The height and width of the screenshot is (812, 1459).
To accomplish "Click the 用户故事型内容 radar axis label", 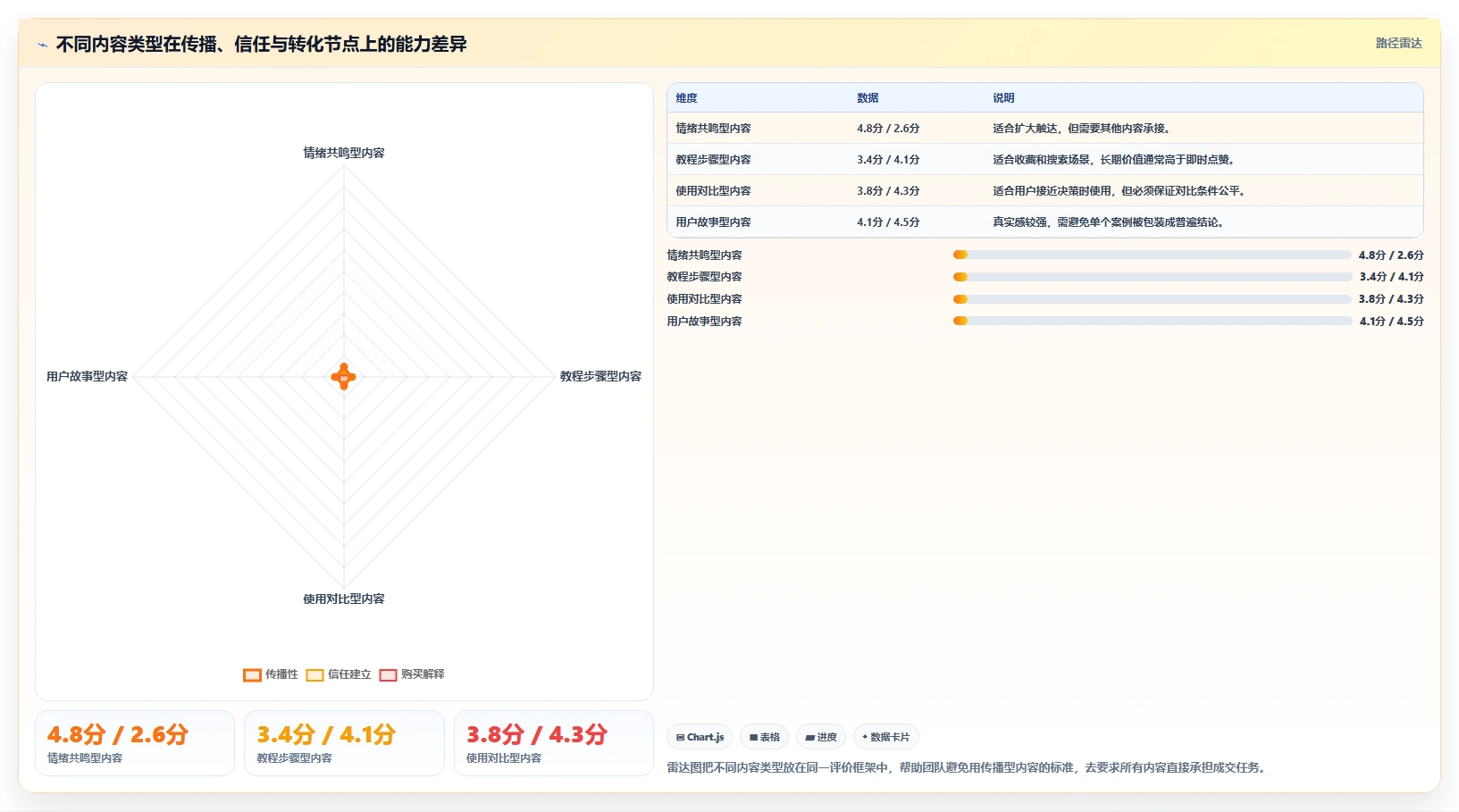I will click(x=88, y=376).
